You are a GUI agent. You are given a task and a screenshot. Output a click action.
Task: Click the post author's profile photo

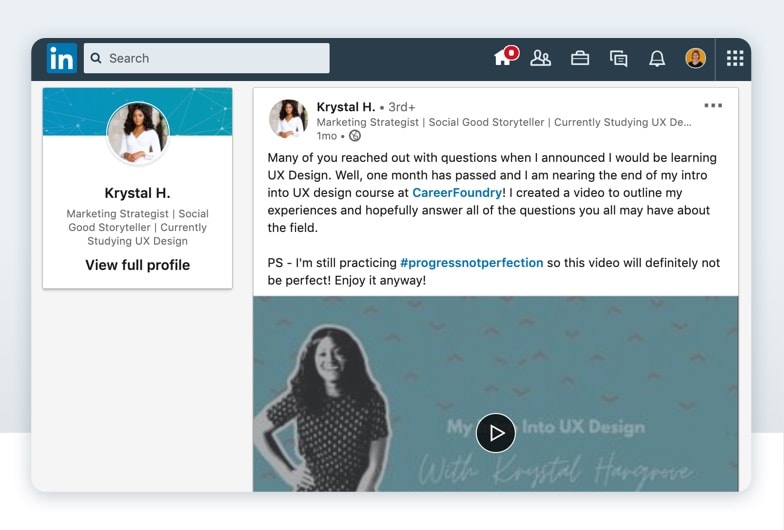pyautogui.click(x=289, y=119)
